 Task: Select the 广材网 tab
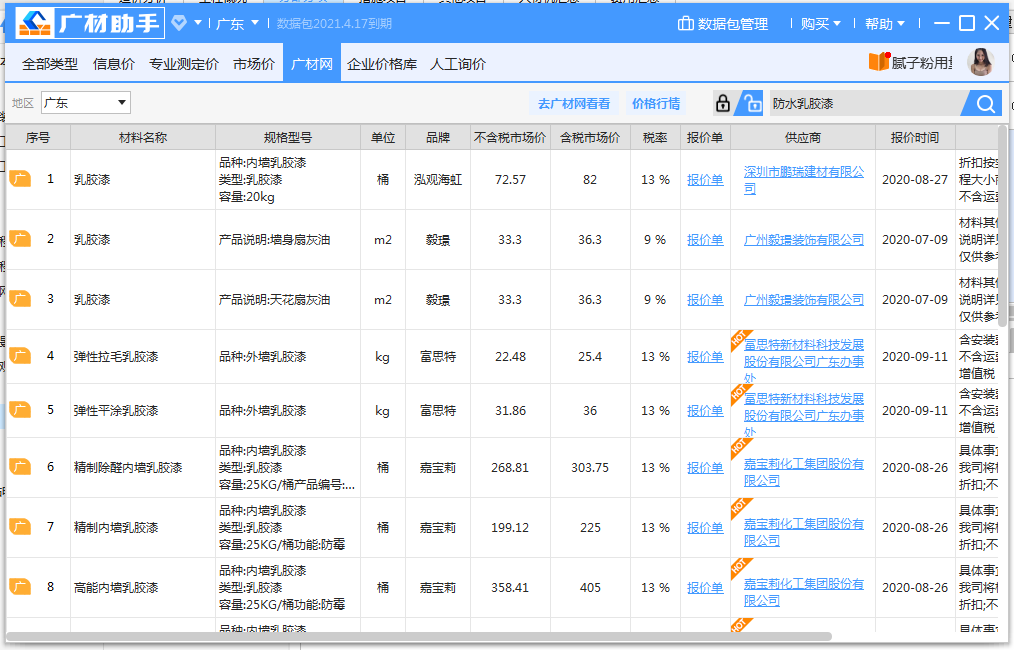[x=312, y=63]
